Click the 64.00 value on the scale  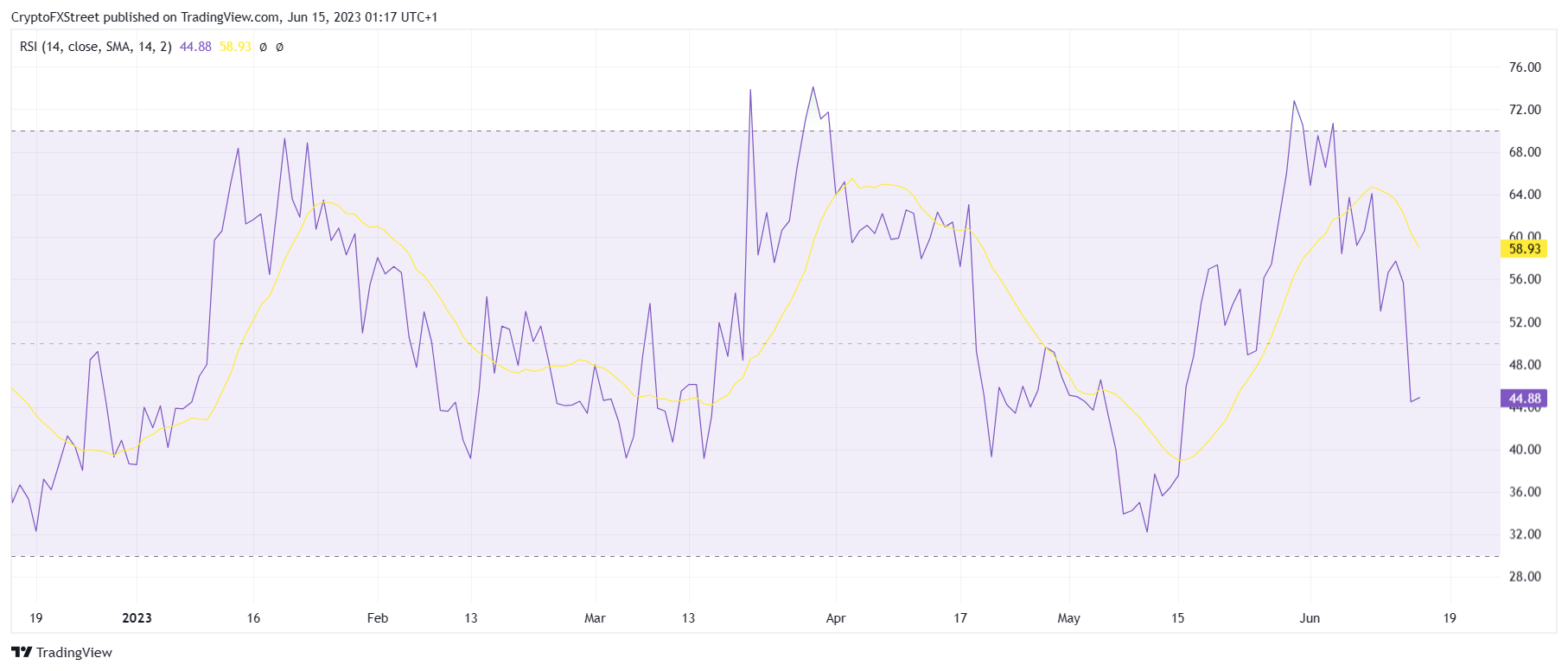click(1525, 195)
